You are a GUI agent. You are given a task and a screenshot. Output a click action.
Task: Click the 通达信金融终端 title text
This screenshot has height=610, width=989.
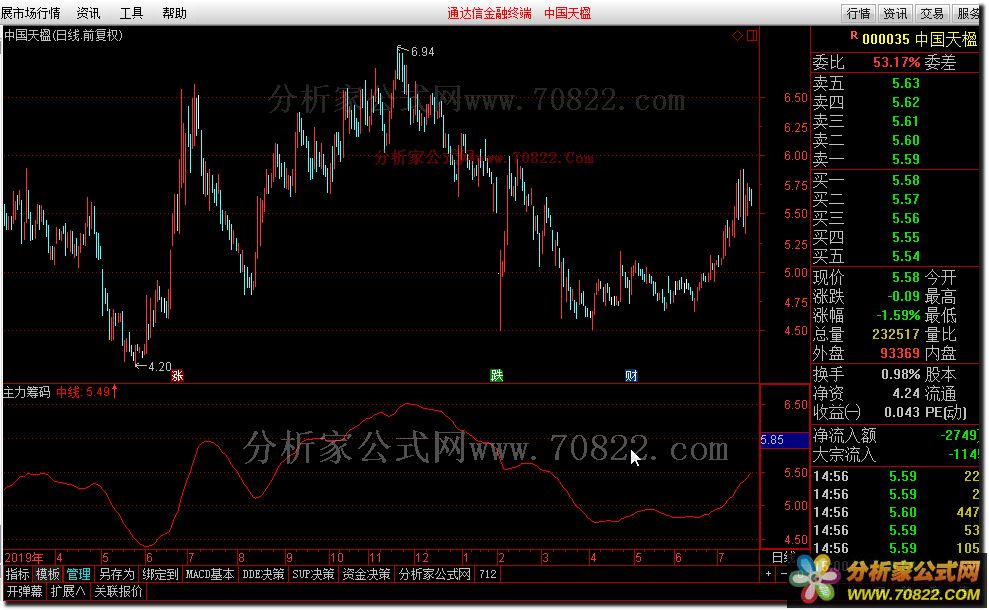click(489, 13)
